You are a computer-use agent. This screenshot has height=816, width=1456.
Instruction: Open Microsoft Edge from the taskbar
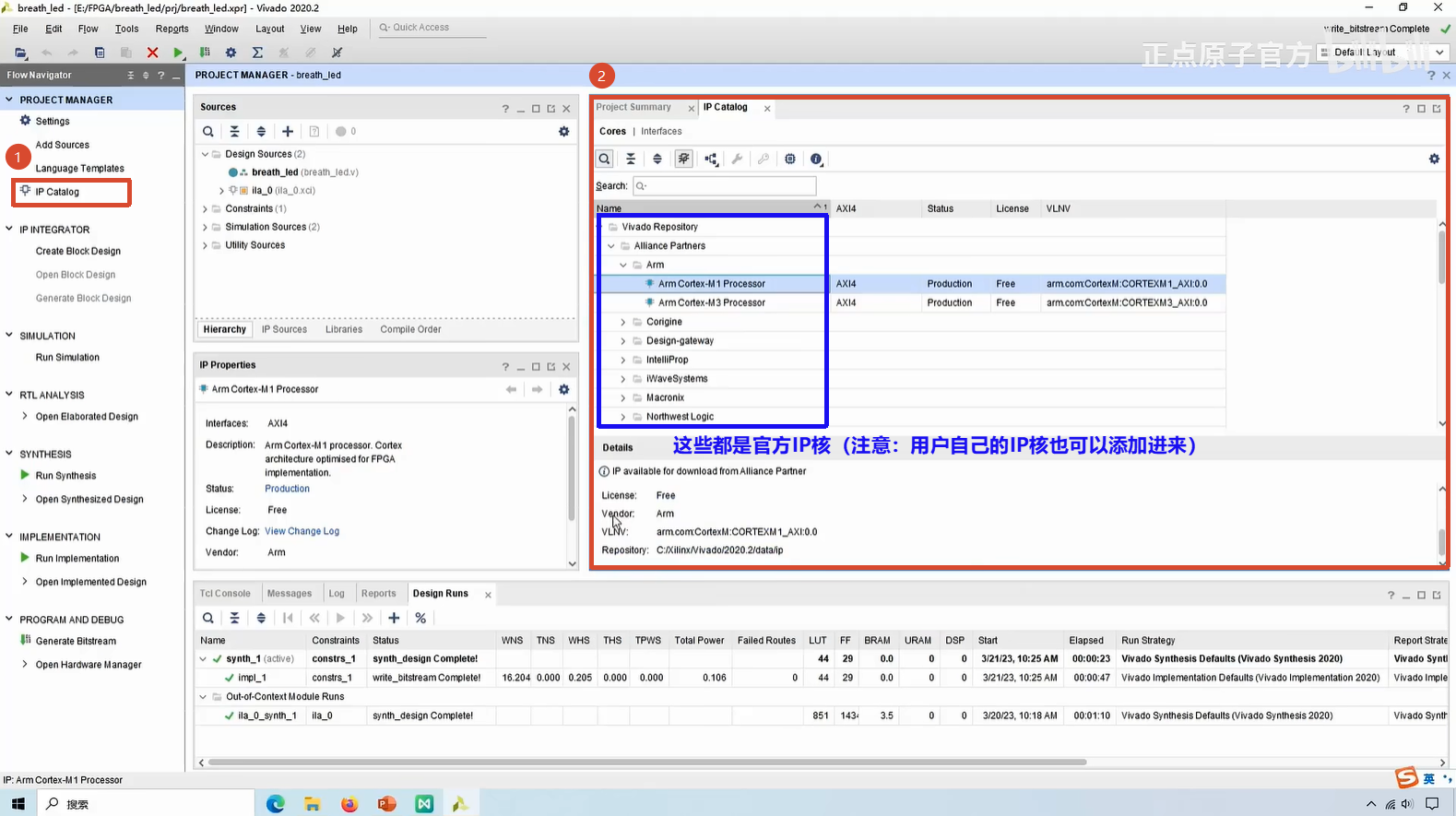(x=275, y=804)
